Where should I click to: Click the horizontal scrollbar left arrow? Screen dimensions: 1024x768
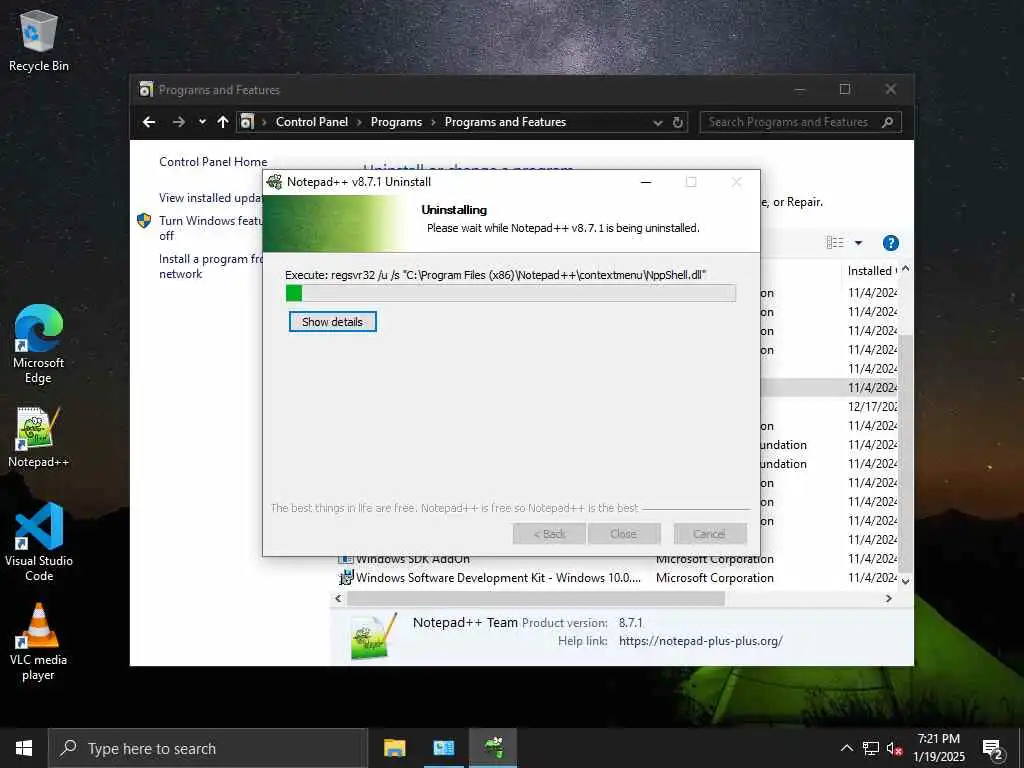[x=338, y=598]
